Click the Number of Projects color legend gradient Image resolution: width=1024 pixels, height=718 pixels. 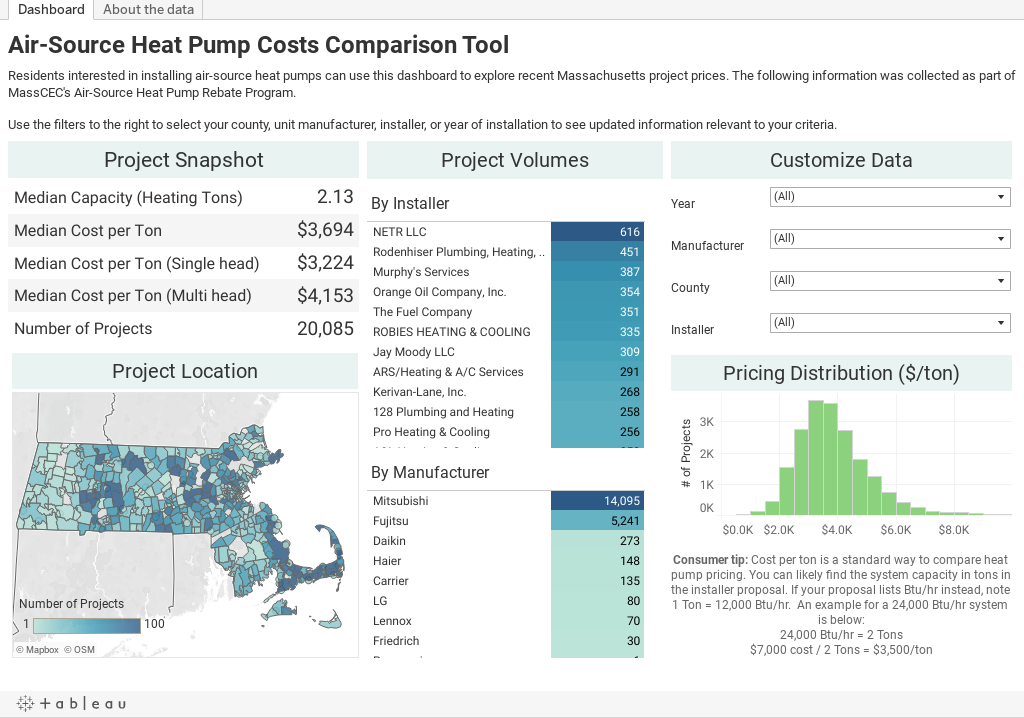click(x=87, y=625)
